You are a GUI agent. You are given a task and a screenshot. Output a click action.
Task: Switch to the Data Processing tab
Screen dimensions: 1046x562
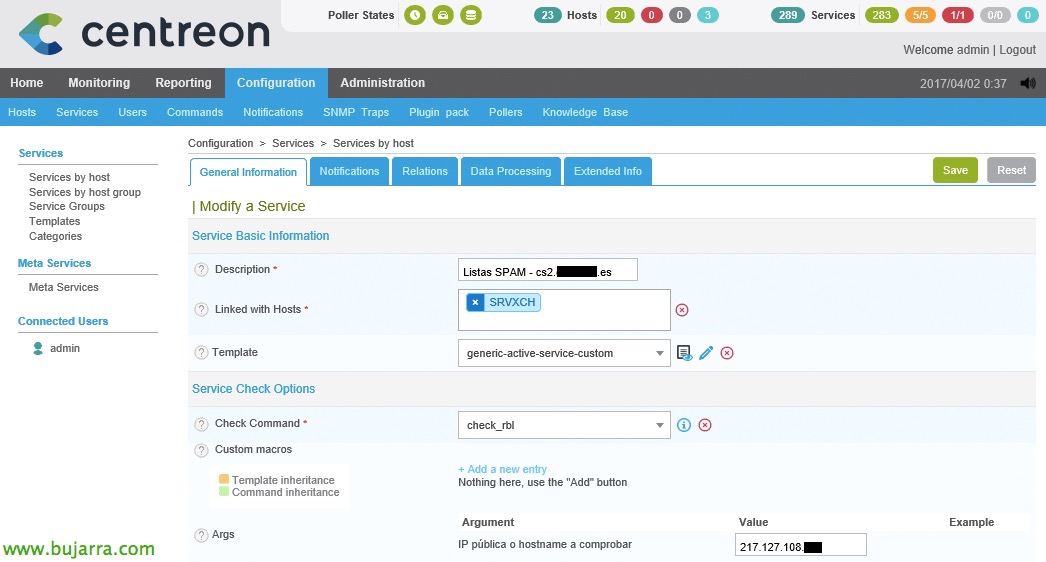[510, 171]
